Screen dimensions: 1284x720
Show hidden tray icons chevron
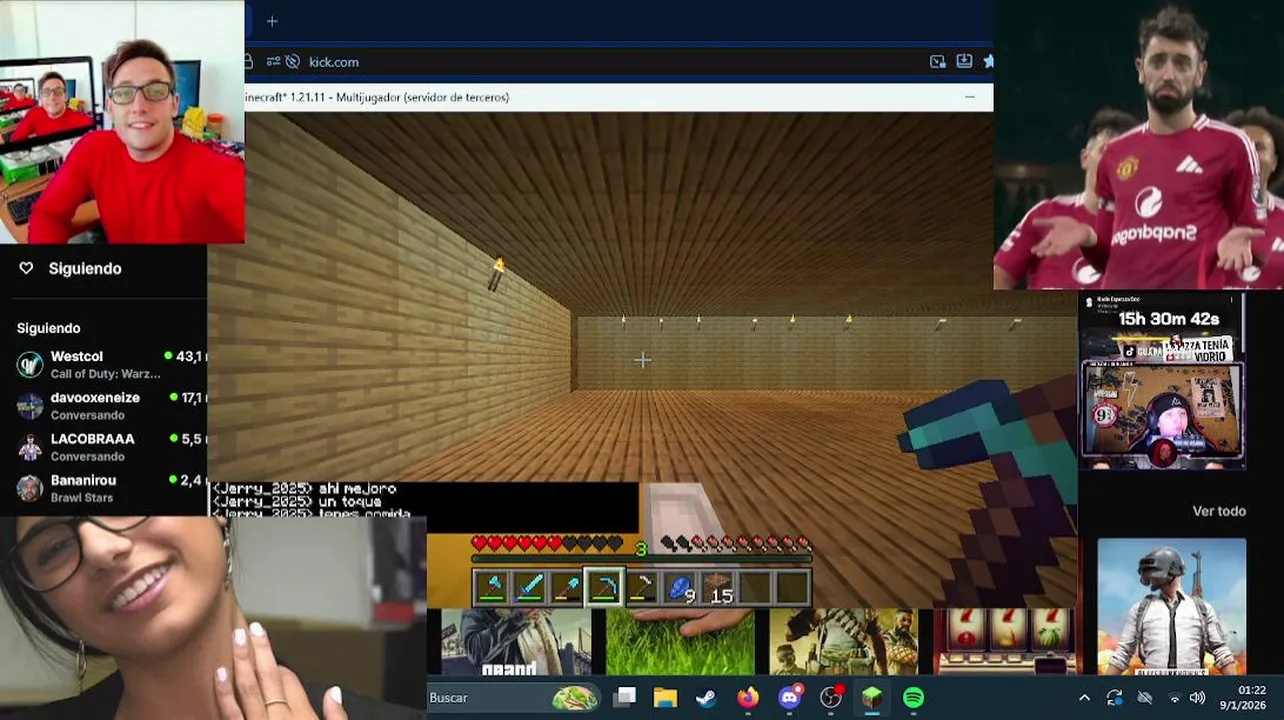1084,698
